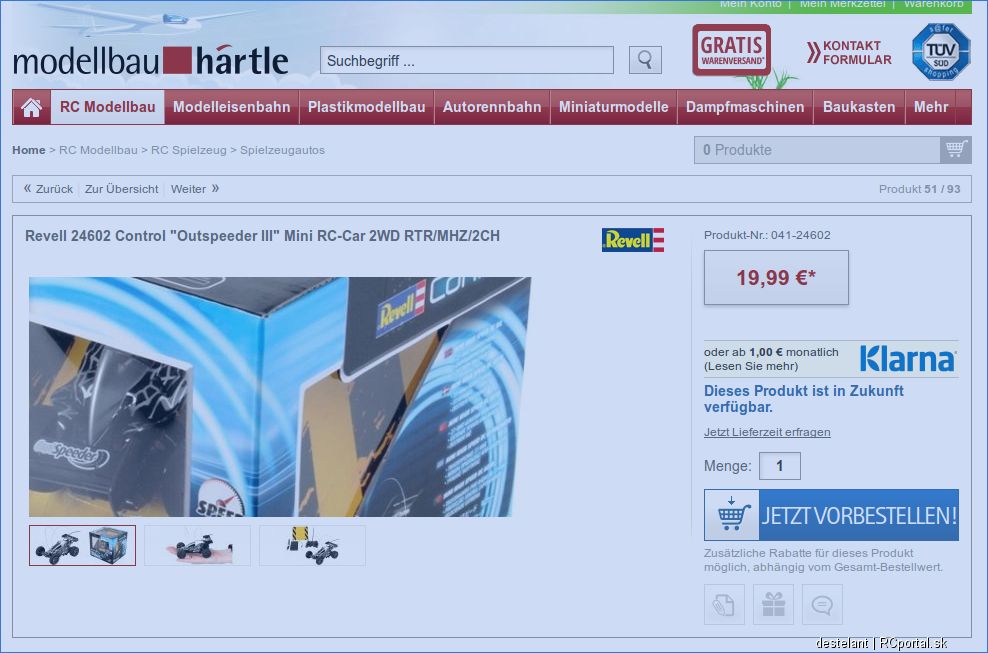Click Zur Übersicht link
988x653 pixels.
122,189
